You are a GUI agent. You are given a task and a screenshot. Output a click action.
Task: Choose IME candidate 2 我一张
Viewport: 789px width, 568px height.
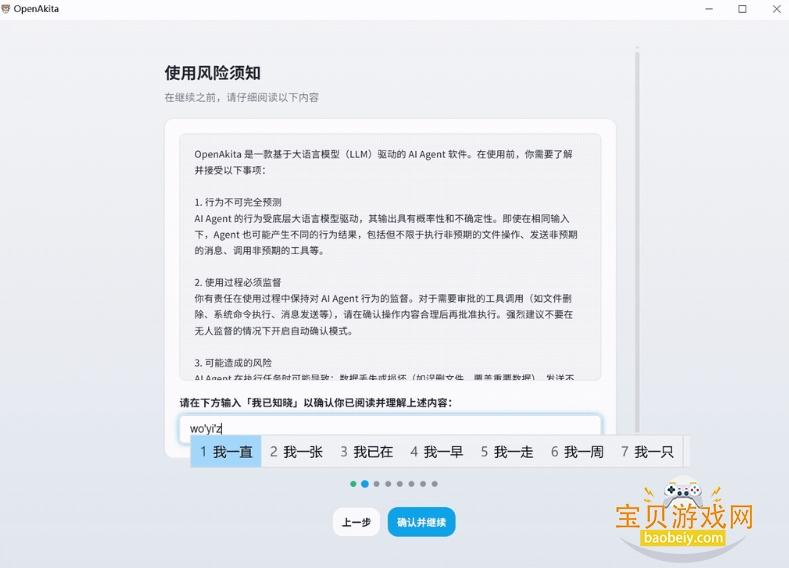296,452
